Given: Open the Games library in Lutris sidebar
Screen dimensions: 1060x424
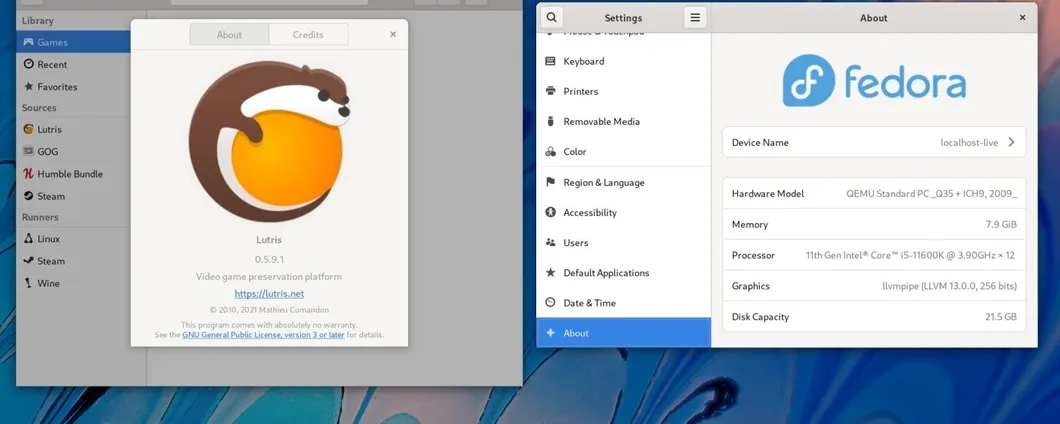Looking at the screenshot, I should [x=73, y=42].
